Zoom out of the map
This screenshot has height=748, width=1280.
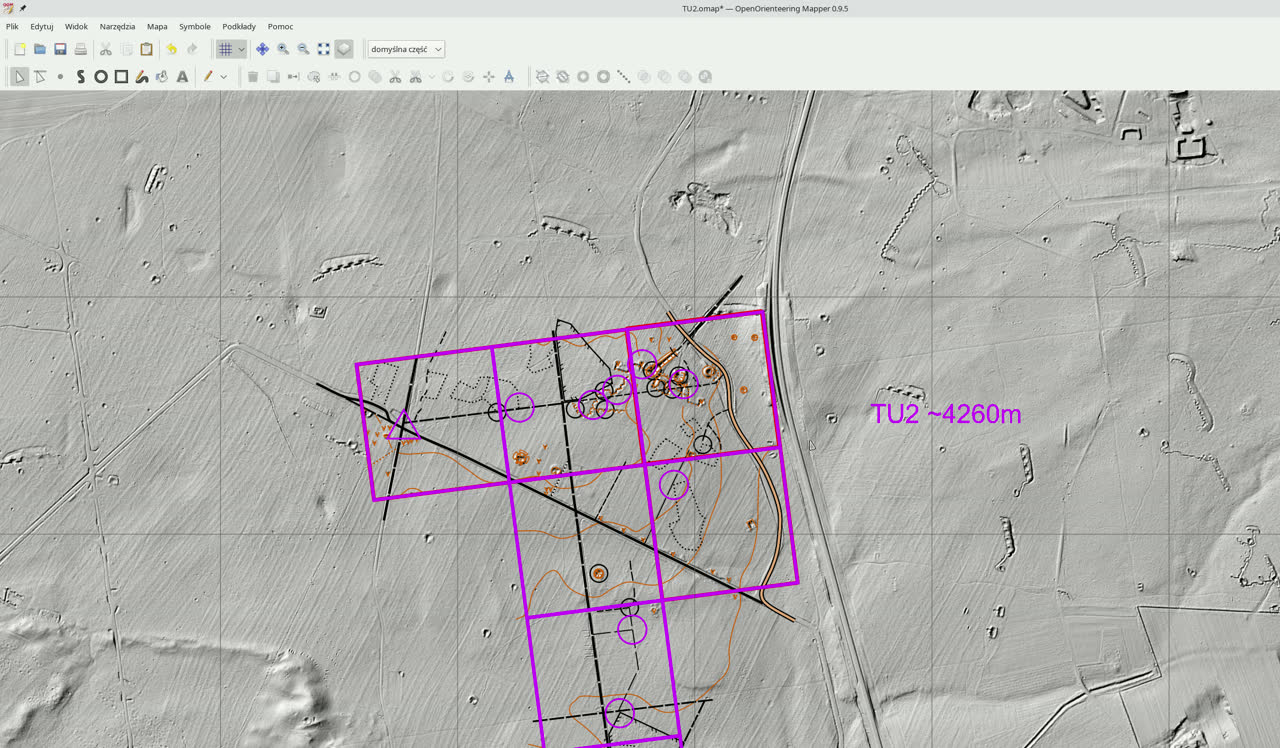303,49
